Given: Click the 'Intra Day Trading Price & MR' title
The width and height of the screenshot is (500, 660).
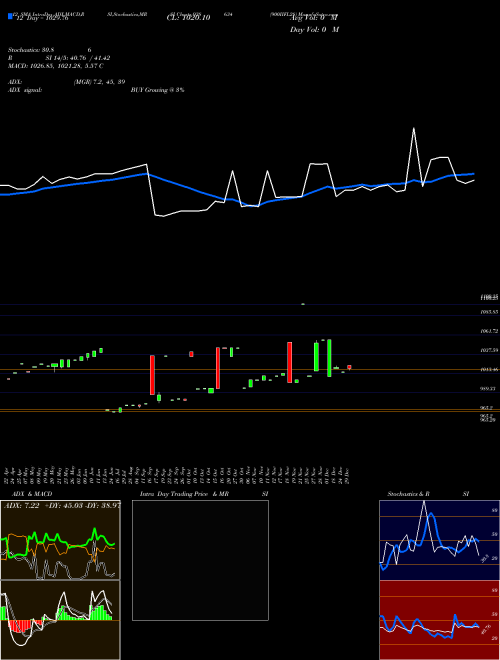Looking at the screenshot, I should pos(185,494).
